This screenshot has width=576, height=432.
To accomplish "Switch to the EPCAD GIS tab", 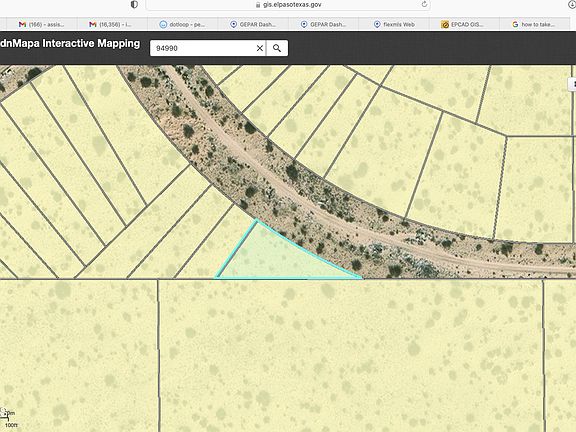I will 462,24.
